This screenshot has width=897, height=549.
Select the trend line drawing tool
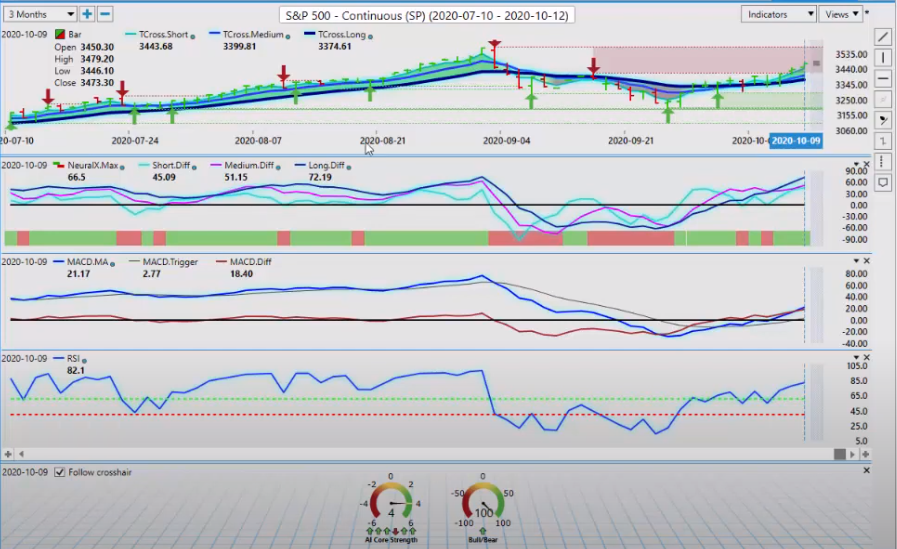[x=883, y=37]
